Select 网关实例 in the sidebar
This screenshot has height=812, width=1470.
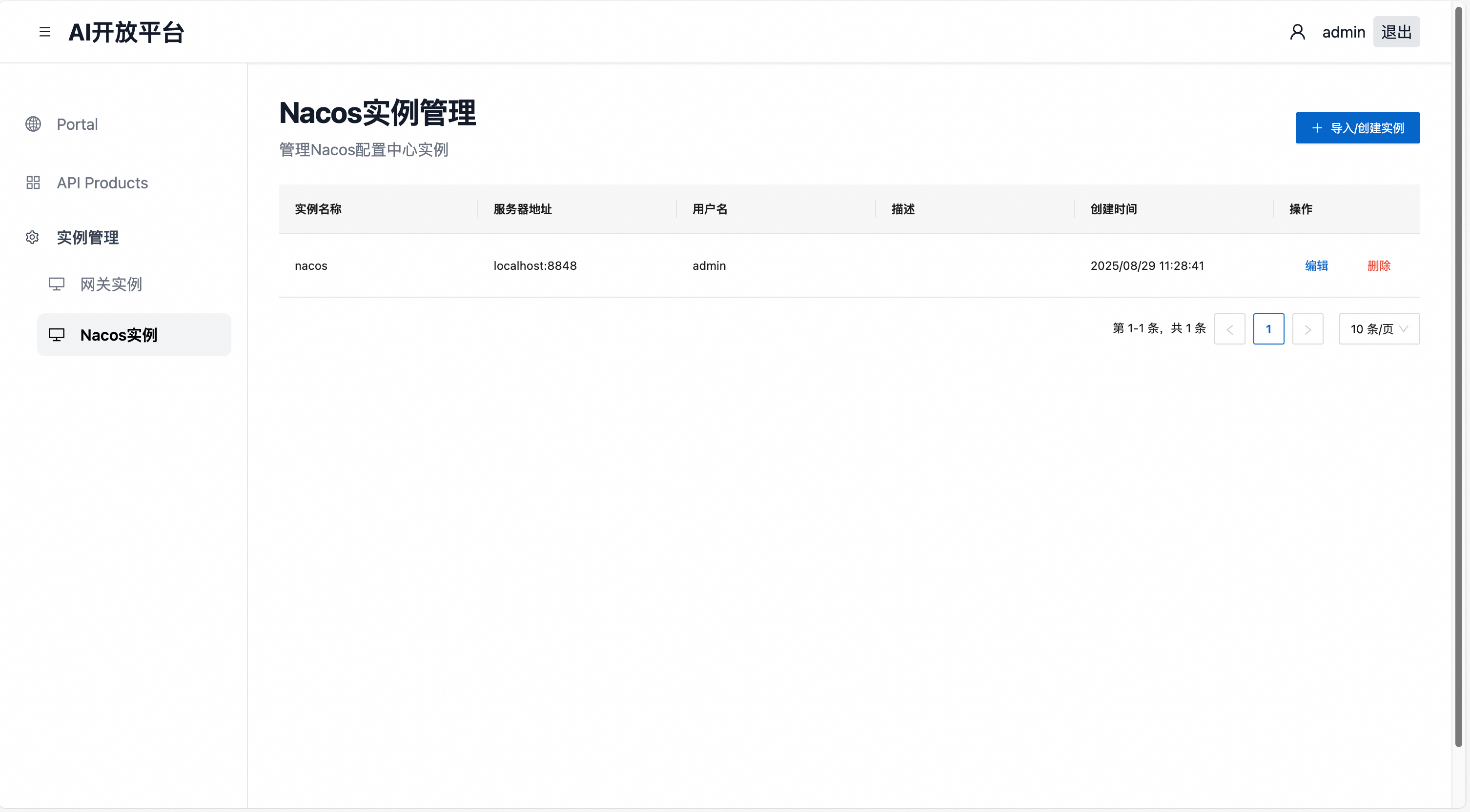pos(111,284)
